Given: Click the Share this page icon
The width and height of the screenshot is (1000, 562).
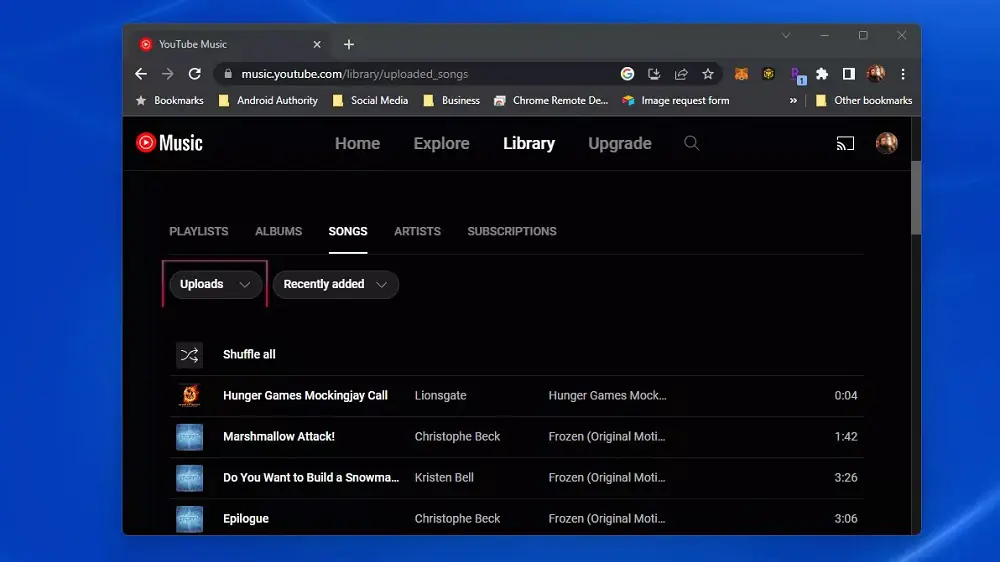Looking at the screenshot, I should (681, 74).
